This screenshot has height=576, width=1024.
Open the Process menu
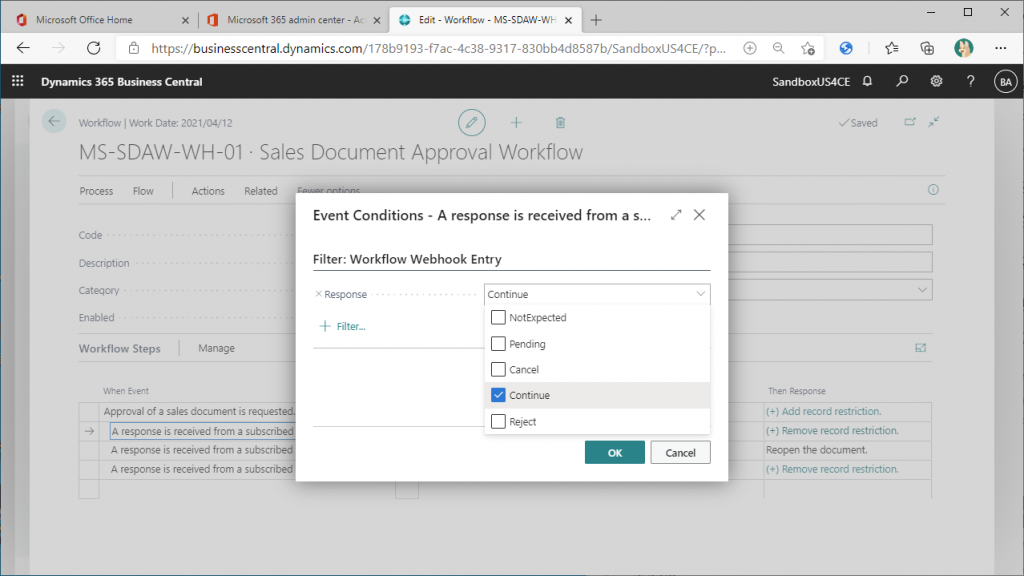point(96,191)
